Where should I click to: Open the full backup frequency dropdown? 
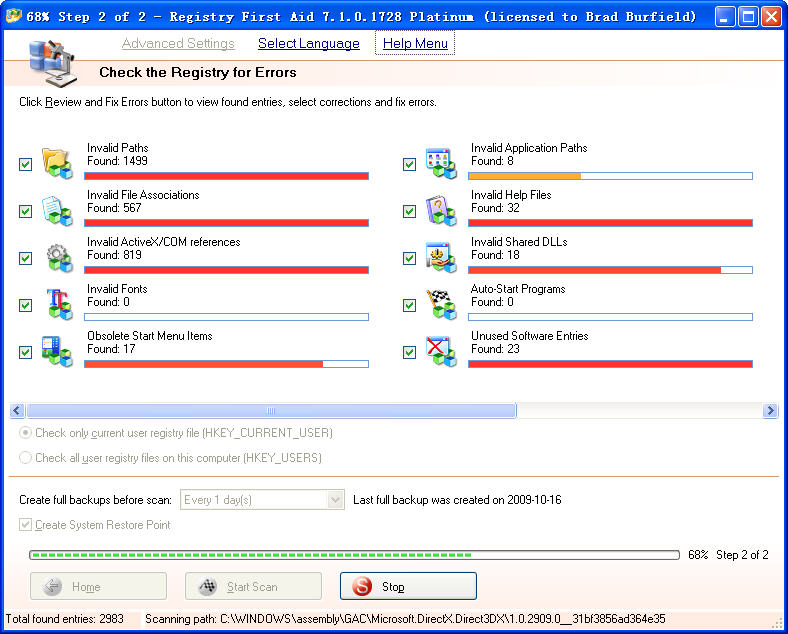click(335, 500)
